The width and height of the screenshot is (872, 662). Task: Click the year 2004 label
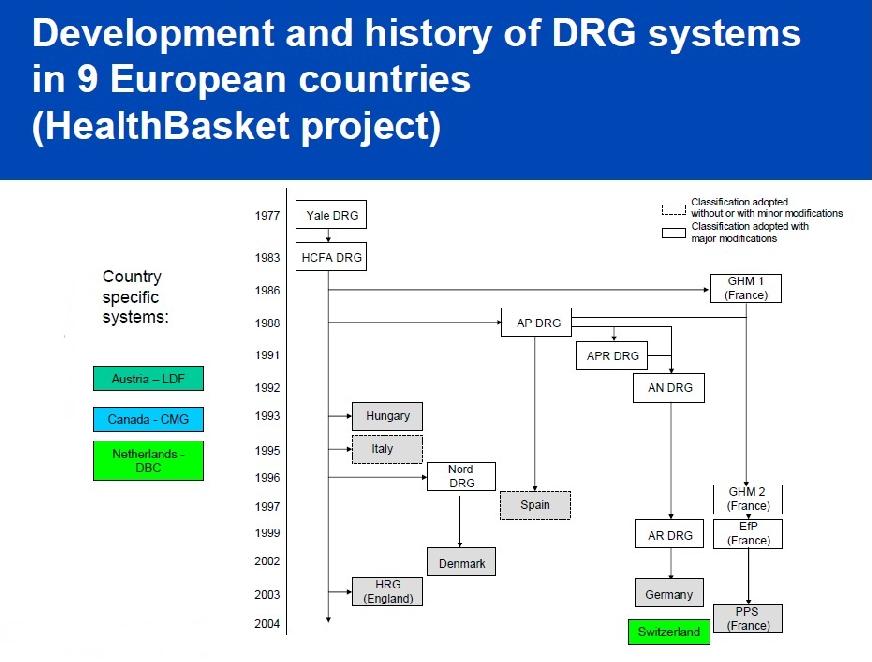point(267,624)
